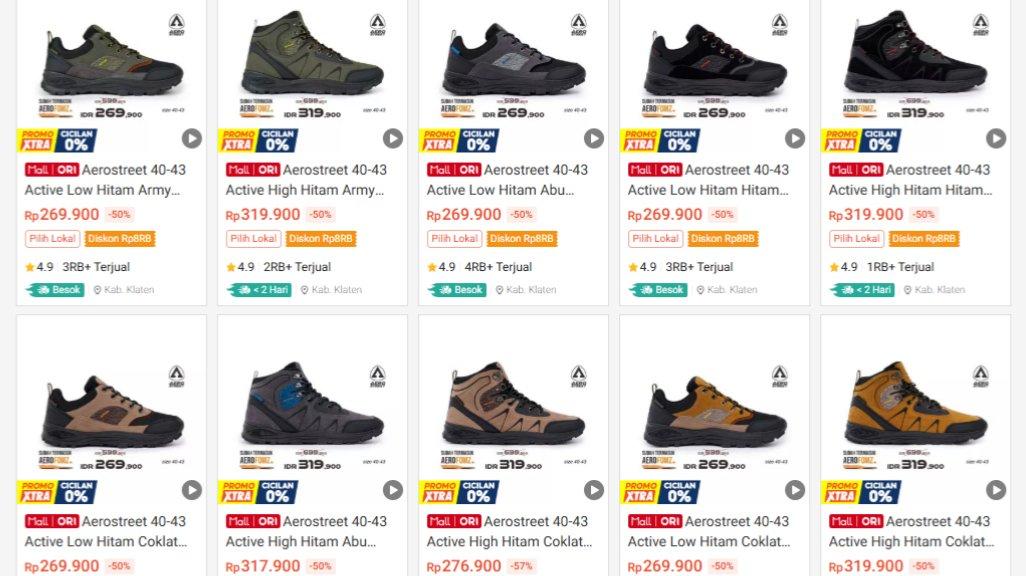The image size is (1026, 576).
Task: Play video for Active High Hitam Army shoe
Action: pyautogui.click(x=393, y=139)
